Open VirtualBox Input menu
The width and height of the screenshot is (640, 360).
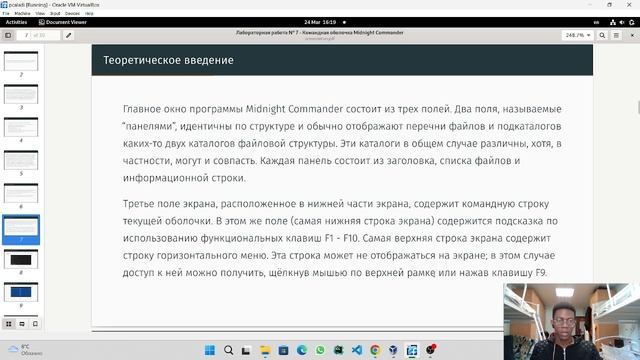click(x=55, y=13)
